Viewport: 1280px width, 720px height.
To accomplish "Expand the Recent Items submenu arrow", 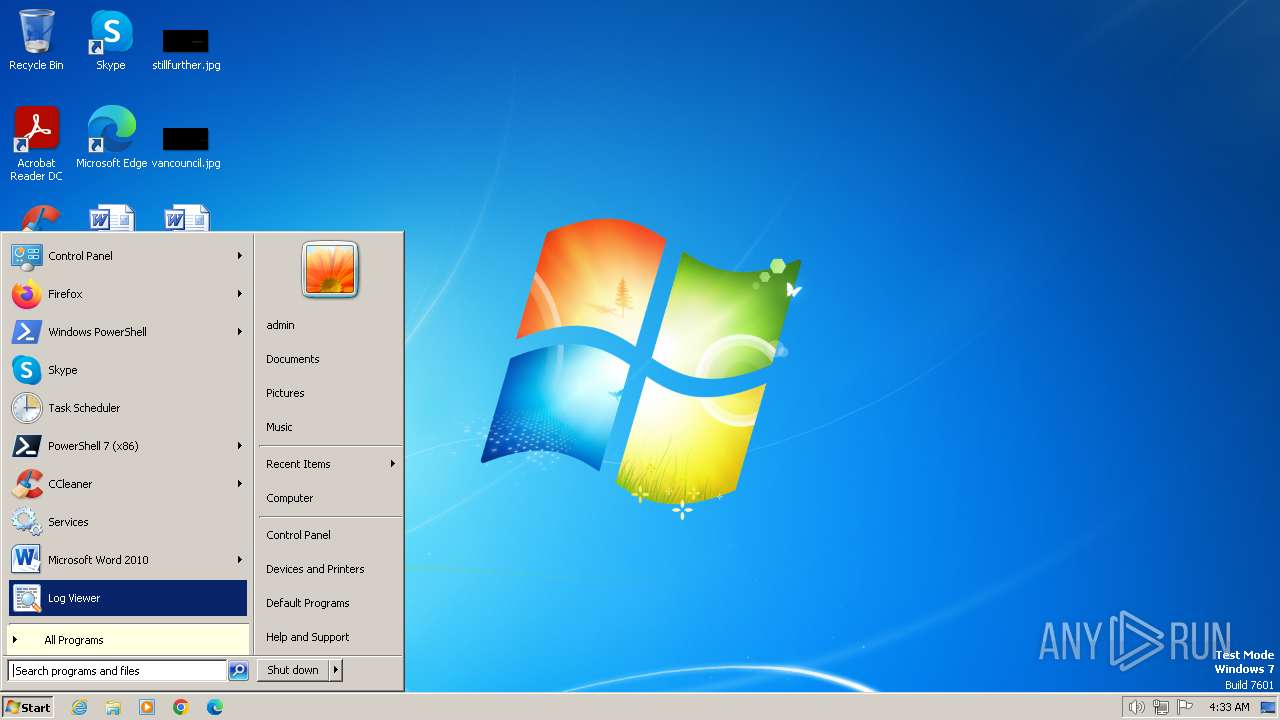I will click(x=393, y=464).
